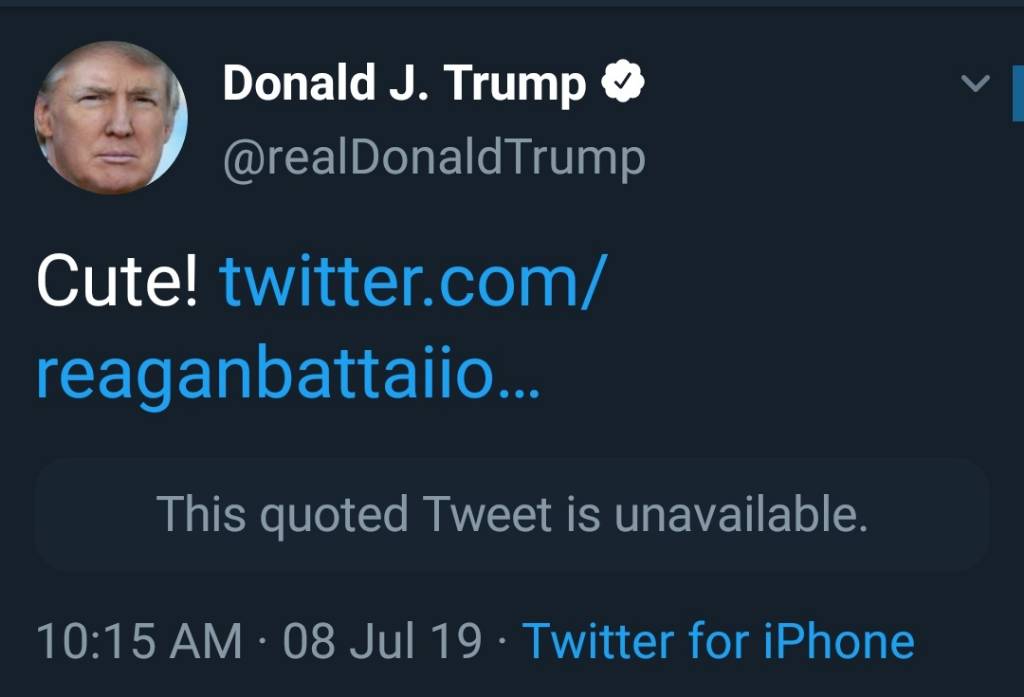Tap the unavailable quoted Tweet box
Screen dimensions: 1024x697
click(511, 515)
